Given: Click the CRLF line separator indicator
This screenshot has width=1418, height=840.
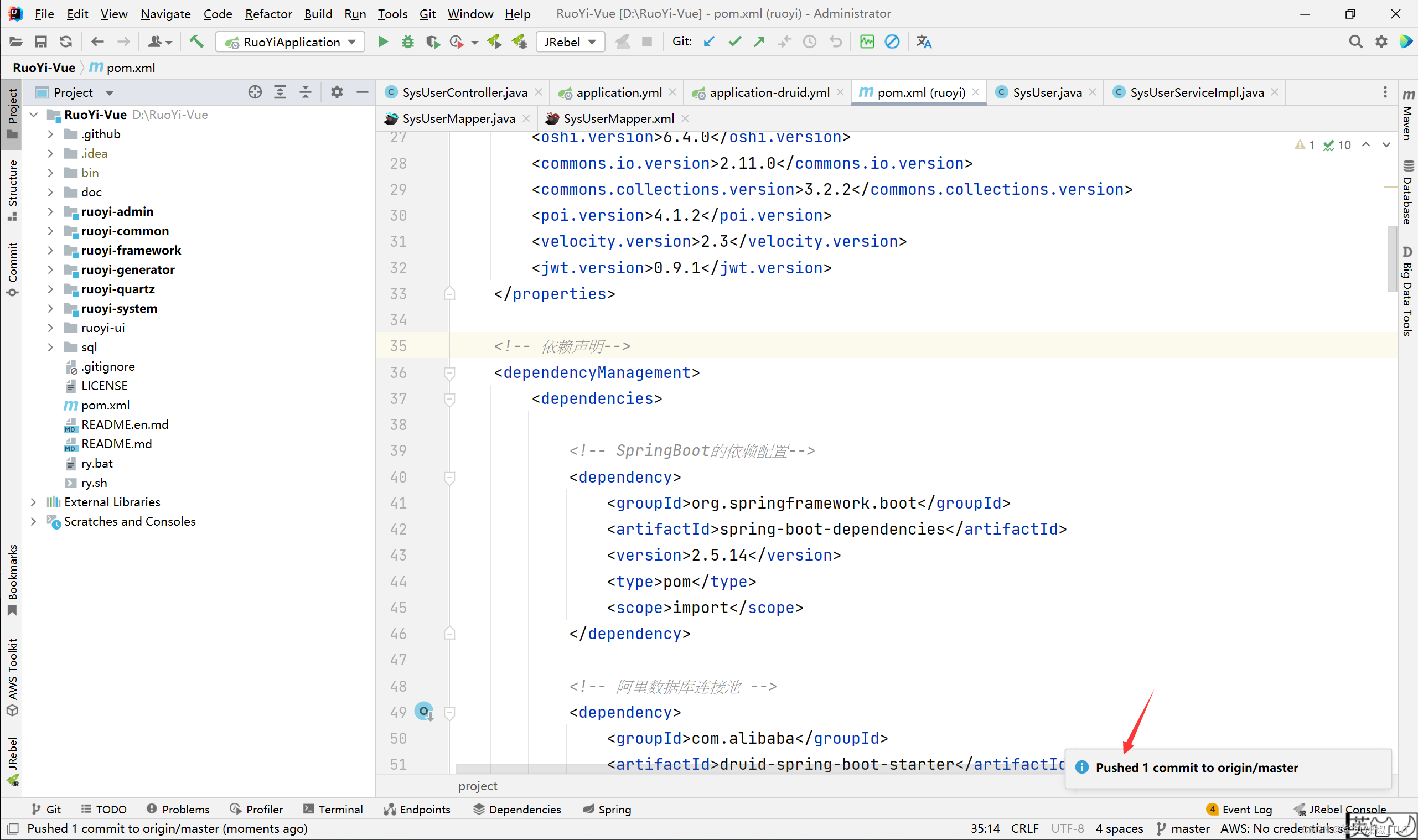Looking at the screenshot, I should [1024, 829].
